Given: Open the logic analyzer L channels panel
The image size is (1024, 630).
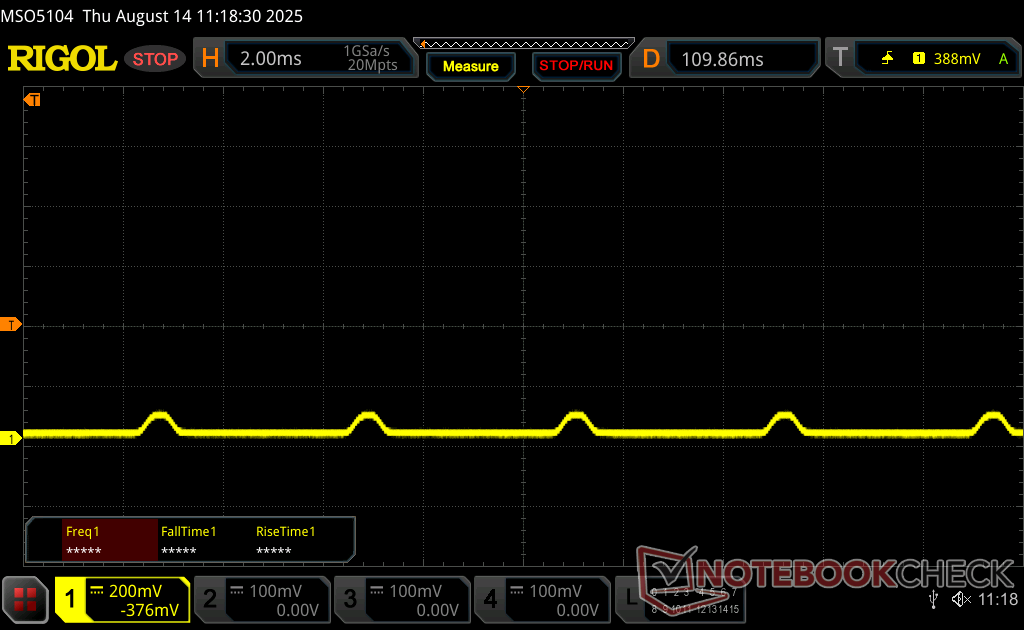Looking at the screenshot, I should 680,599.
